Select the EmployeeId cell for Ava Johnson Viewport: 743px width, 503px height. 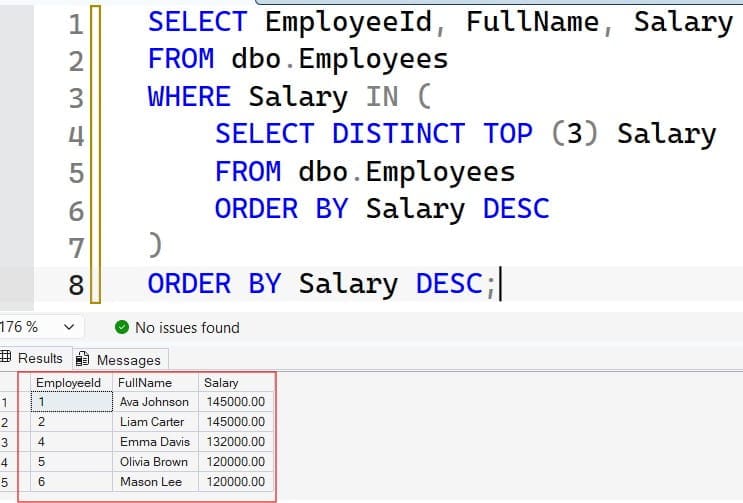tap(72, 402)
